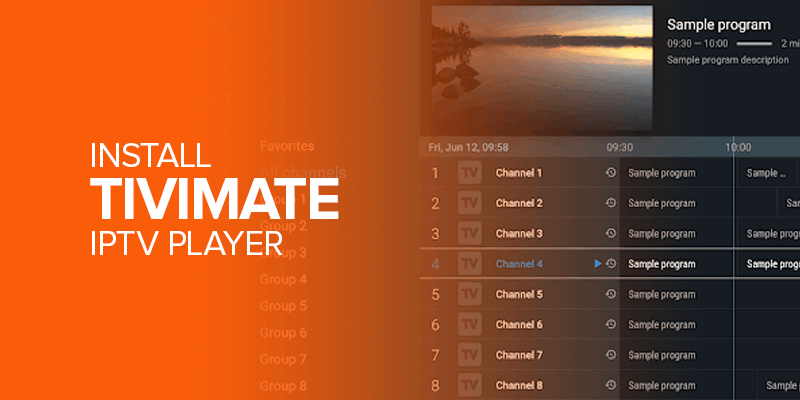This screenshot has height=400, width=800.
Task: Click the catch-up history icon on Channel 1
Action: point(611,173)
